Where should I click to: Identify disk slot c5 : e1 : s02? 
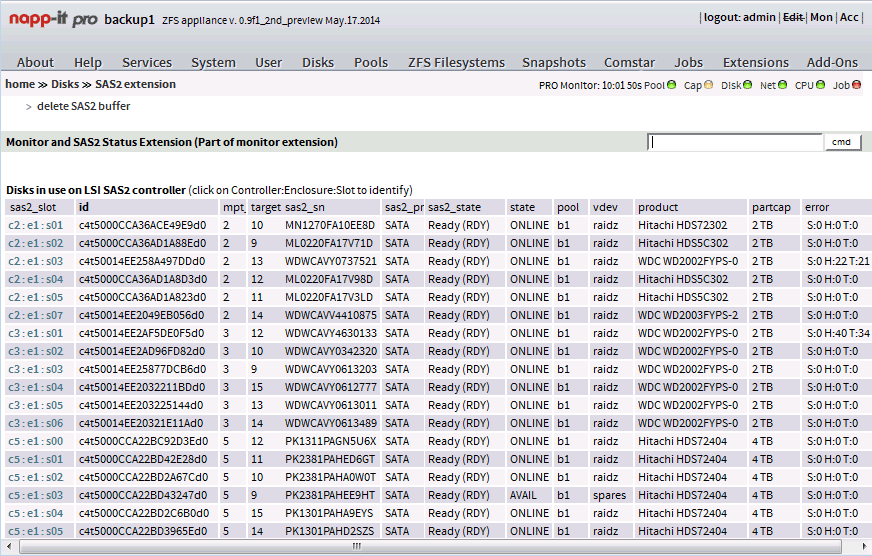(x=36, y=477)
